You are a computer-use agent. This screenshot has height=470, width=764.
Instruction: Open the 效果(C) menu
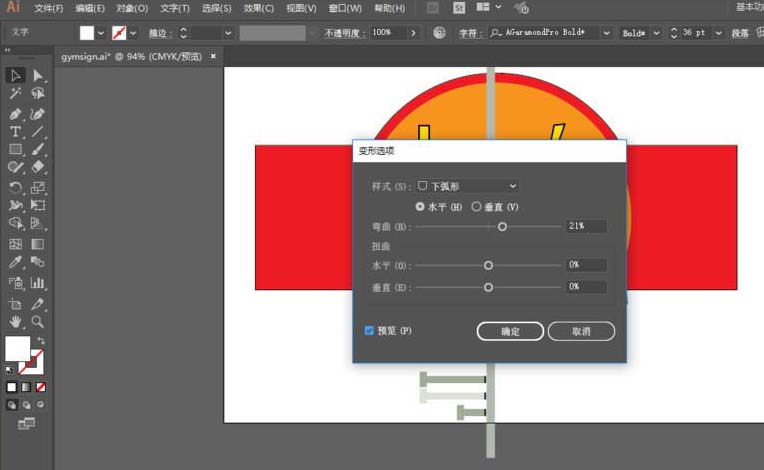coord(257,8)
